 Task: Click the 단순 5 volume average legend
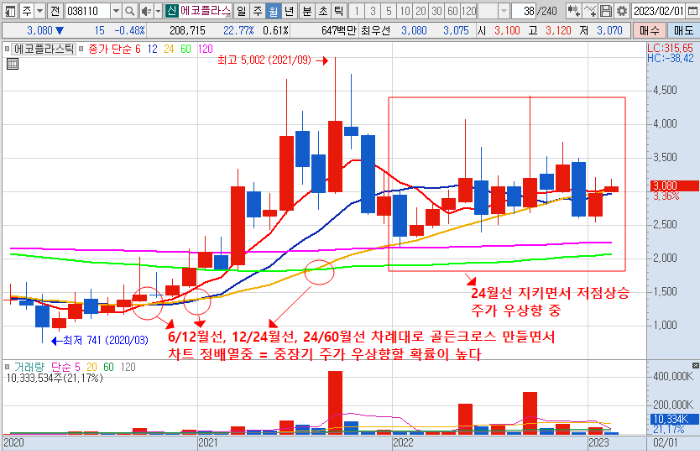click(66, 367)
